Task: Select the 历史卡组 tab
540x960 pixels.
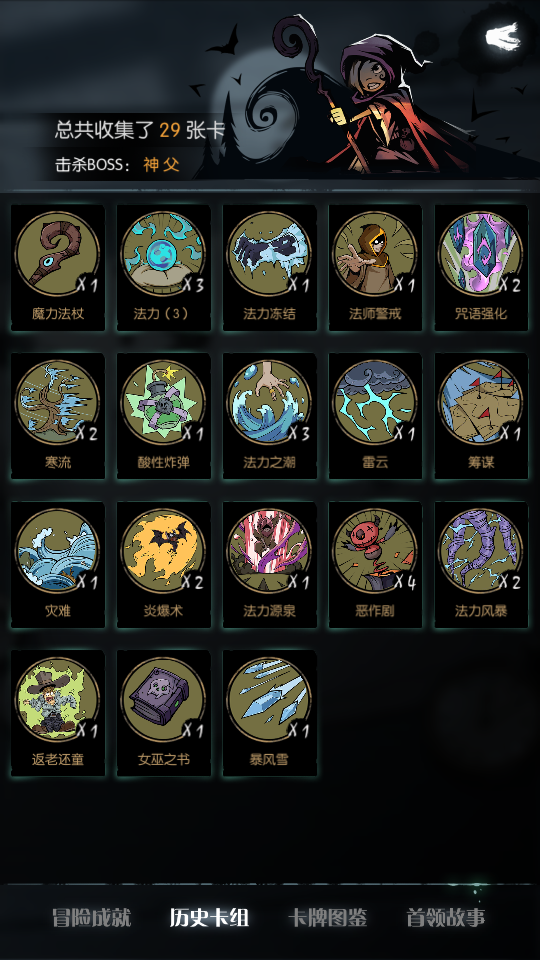Action: (x=209, y=918)
